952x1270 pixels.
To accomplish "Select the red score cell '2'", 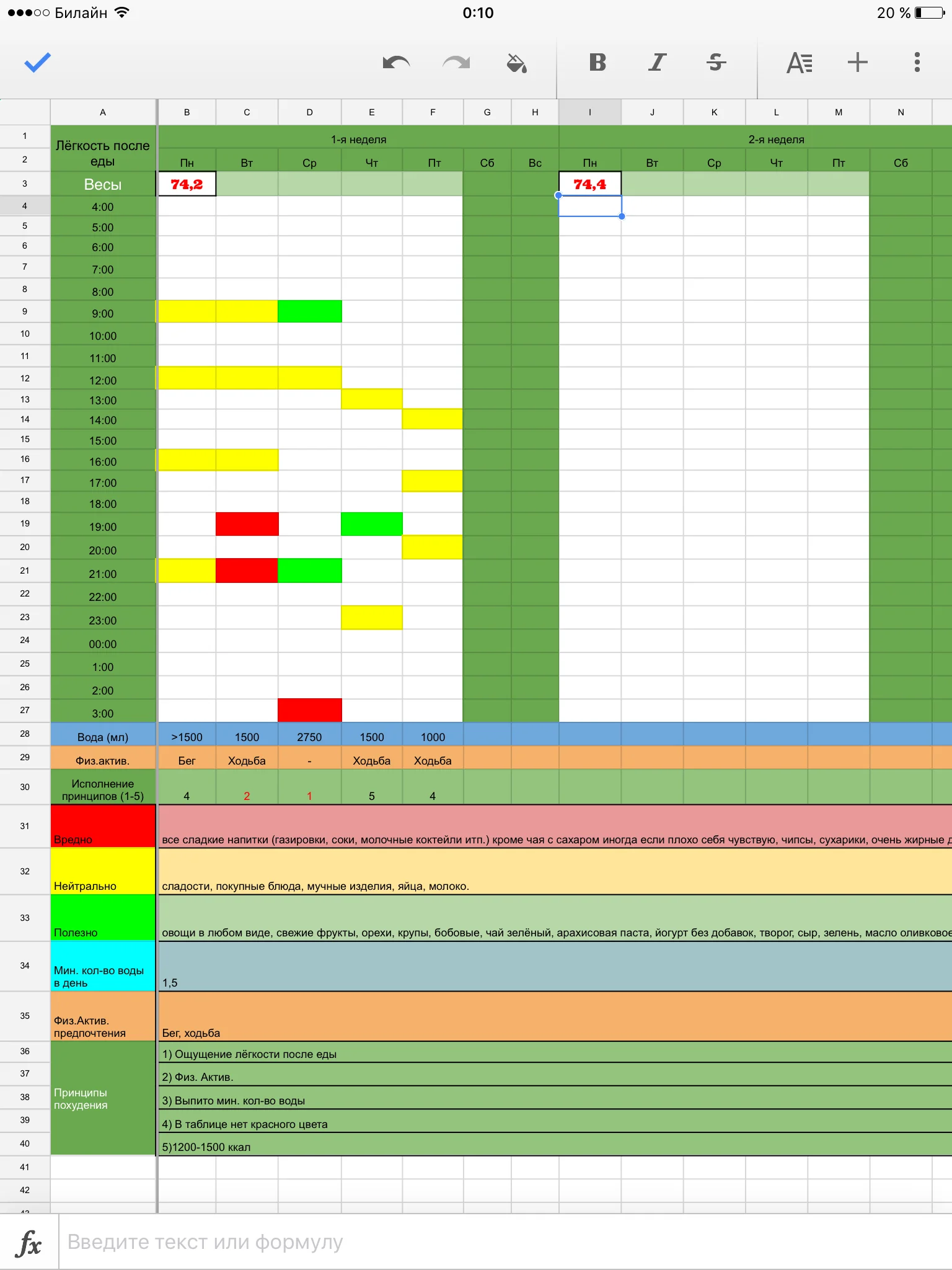I will [x=247, y=787].
